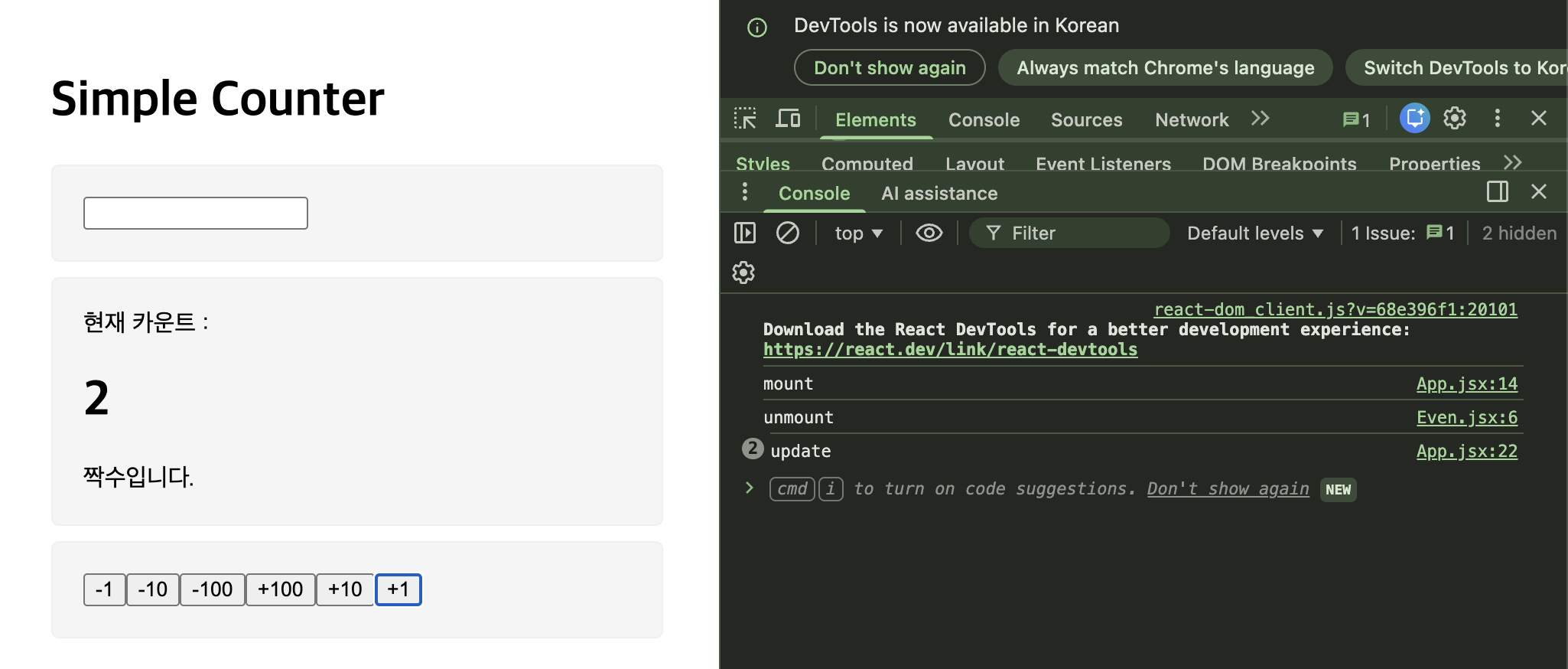
Task: Select the inspect element picker icon
Action: coord(744,119)
